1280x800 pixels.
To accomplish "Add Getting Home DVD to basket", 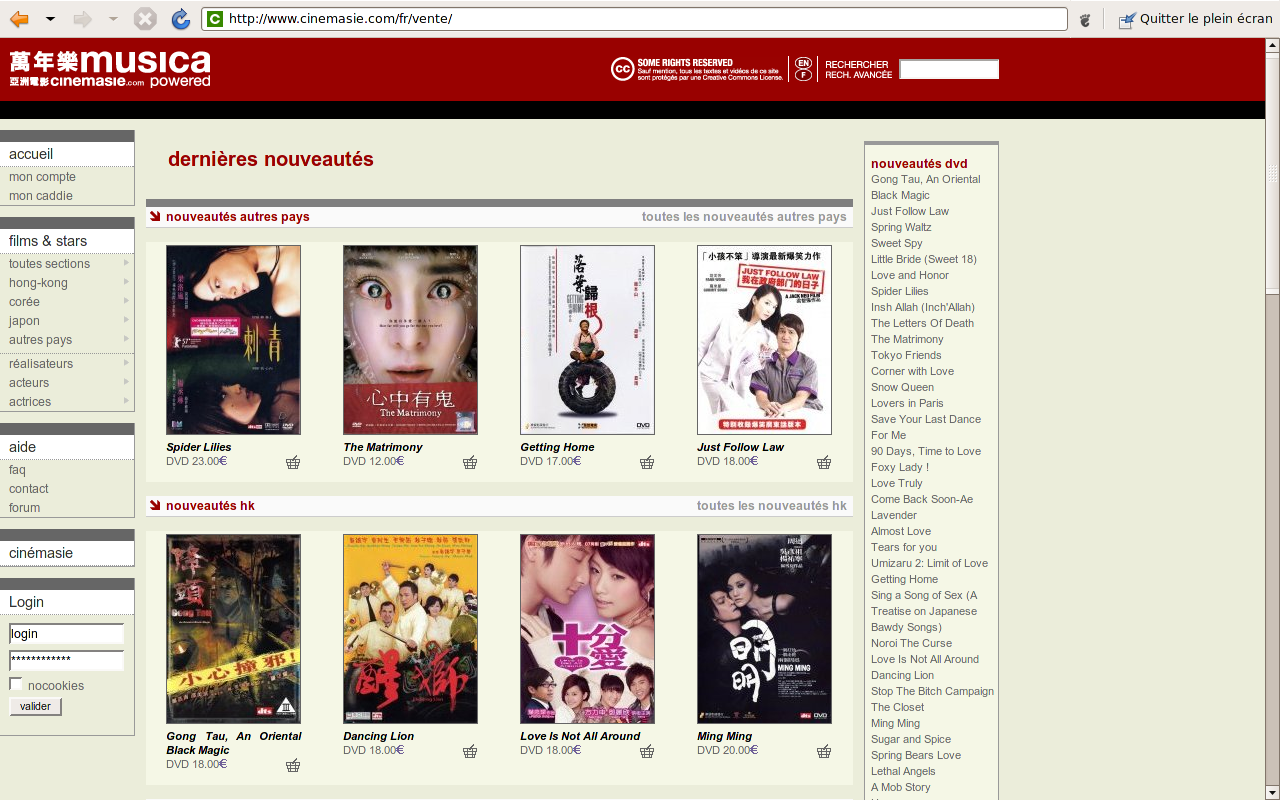I will point(647,462).
